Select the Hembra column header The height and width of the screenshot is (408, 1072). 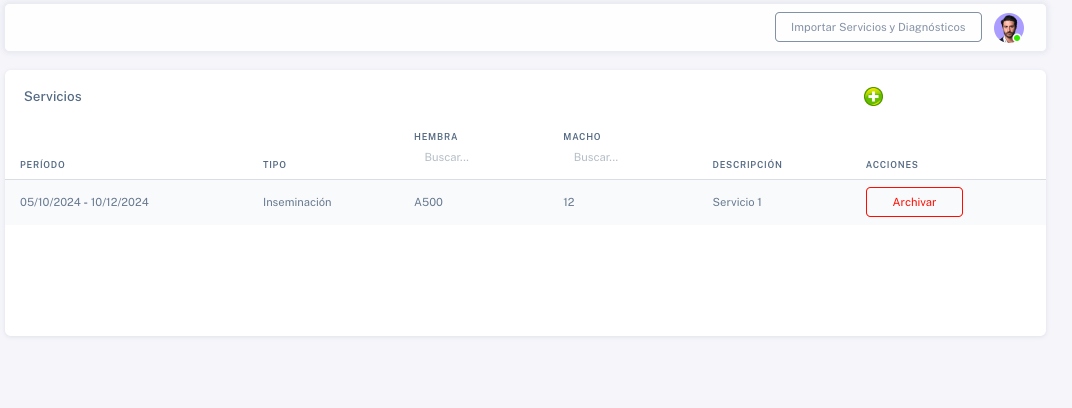[436, 137]
